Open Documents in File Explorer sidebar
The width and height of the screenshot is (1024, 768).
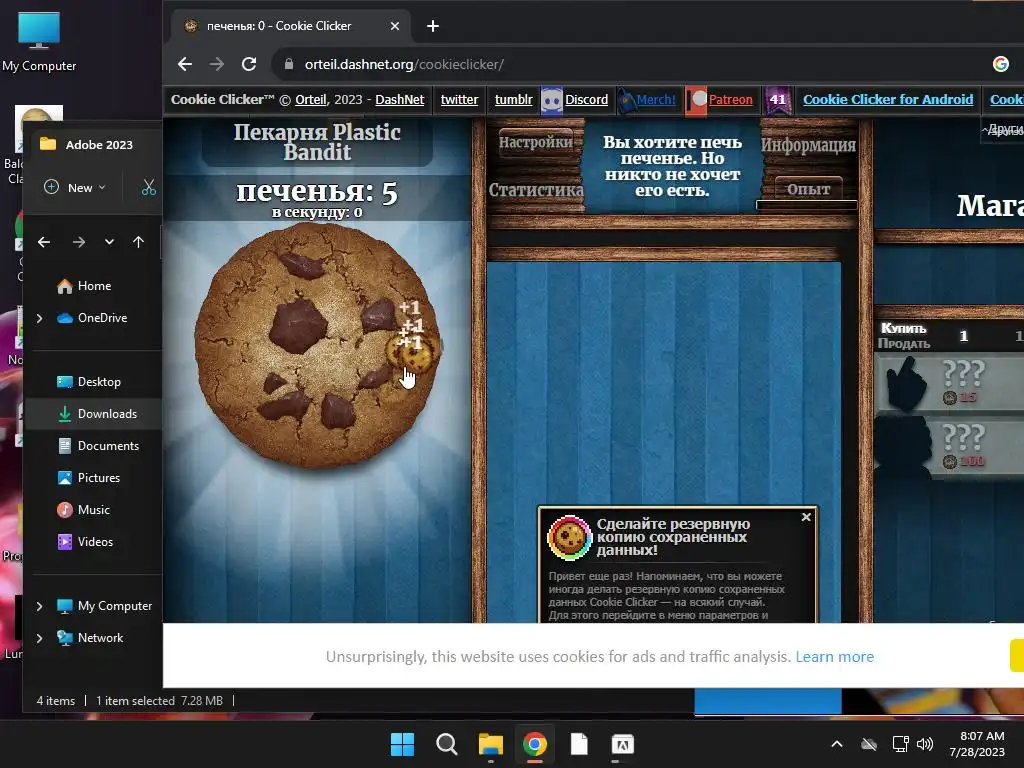coord(98,446)
